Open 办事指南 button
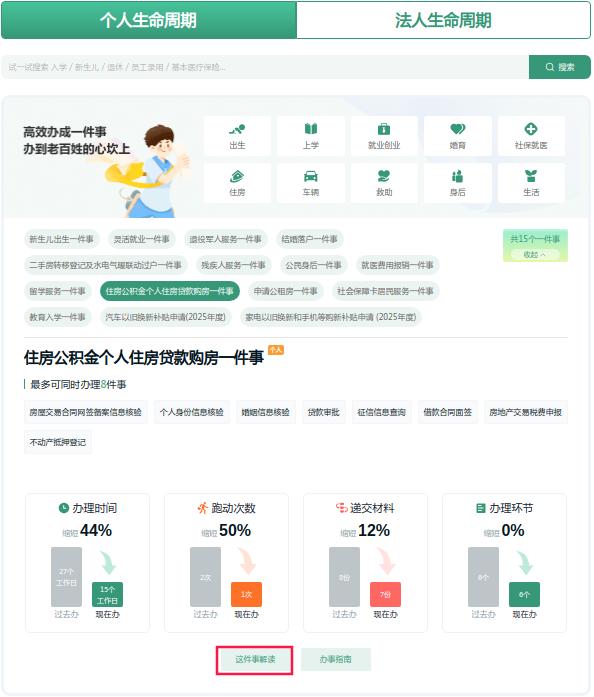The width and height of the screenshot is (594, 697). pos(336,659)
